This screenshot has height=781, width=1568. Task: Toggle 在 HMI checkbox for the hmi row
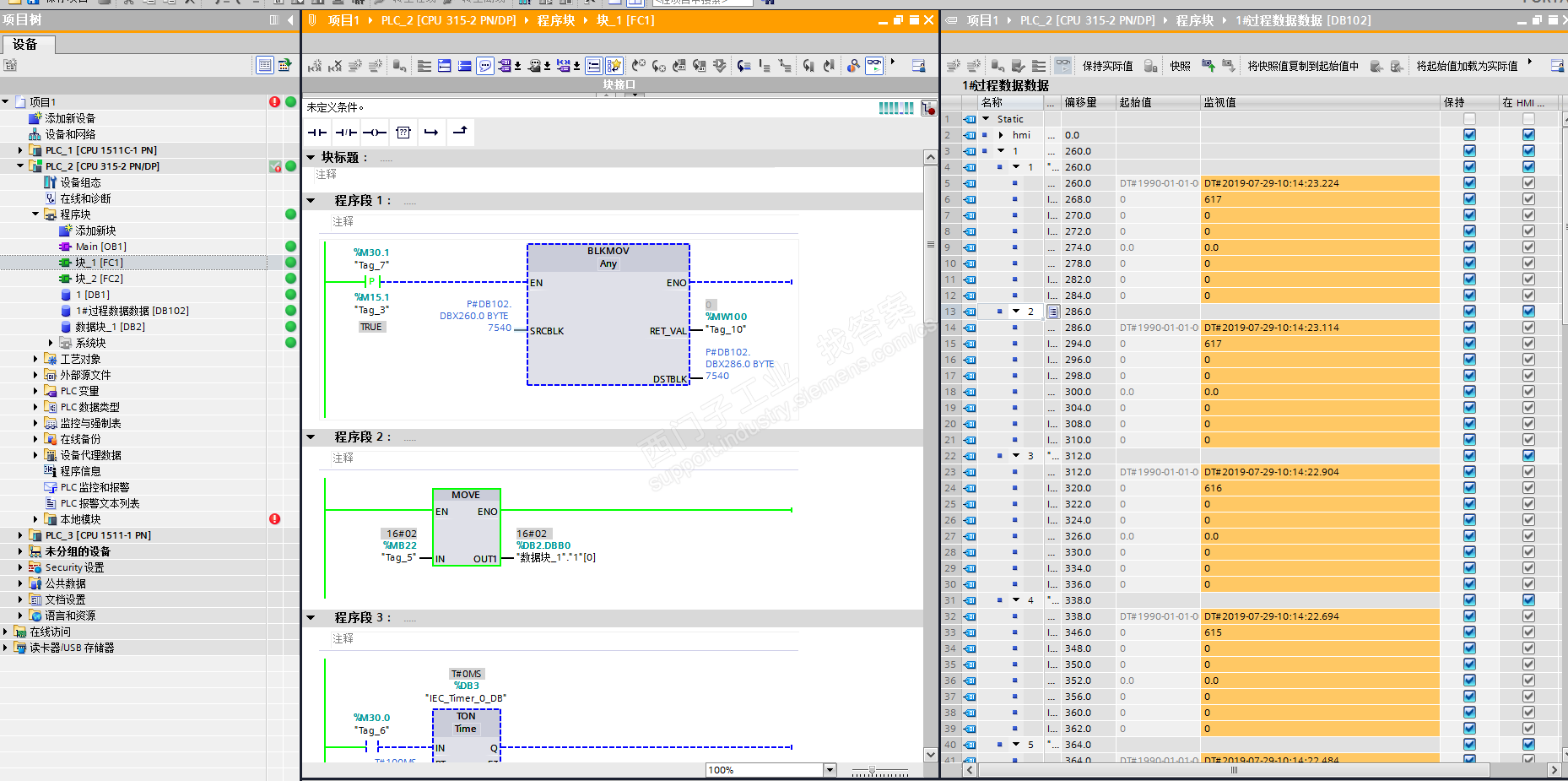coord(1528,135)
